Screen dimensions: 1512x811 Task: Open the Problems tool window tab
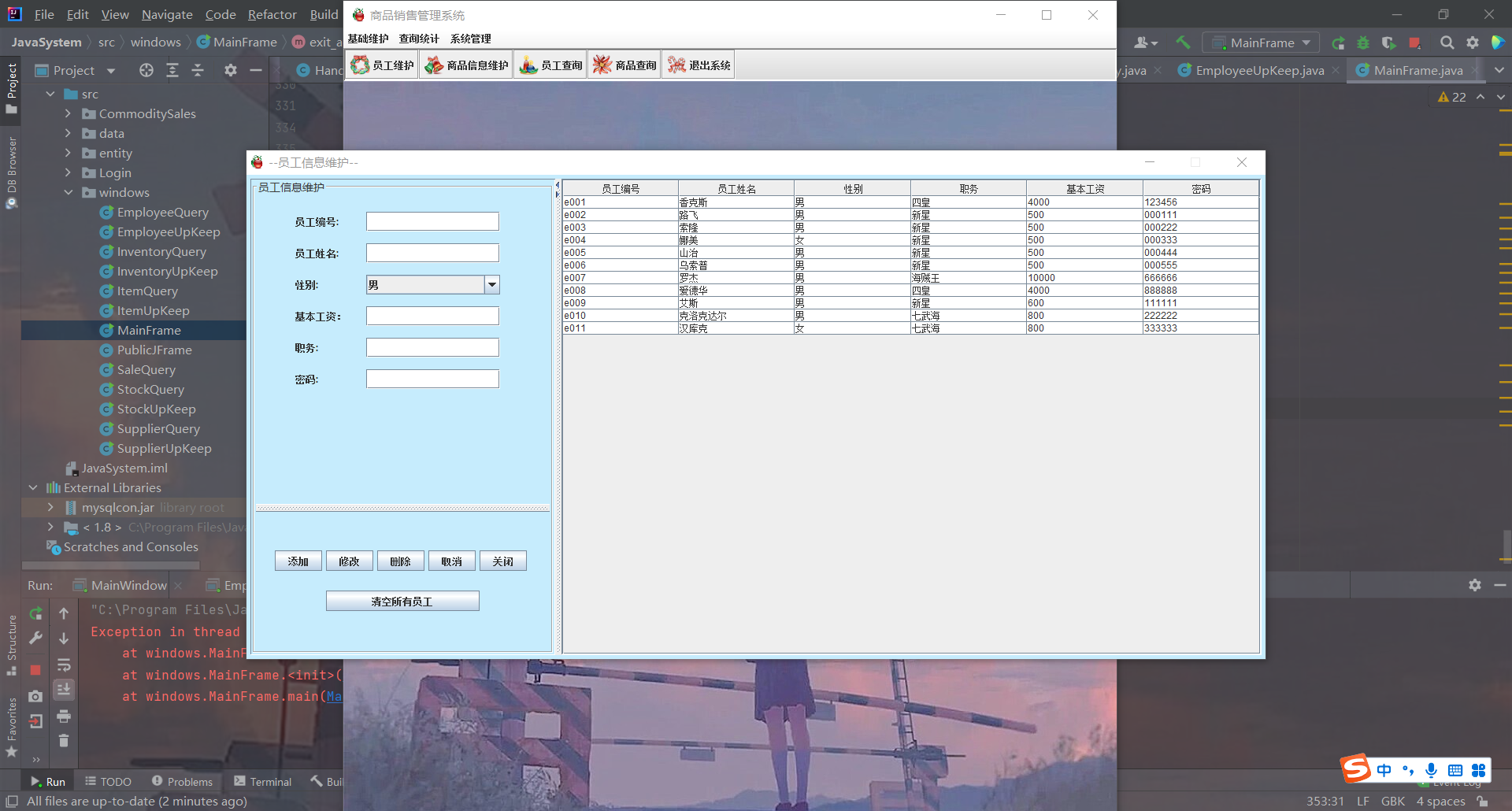coord(183,781)
